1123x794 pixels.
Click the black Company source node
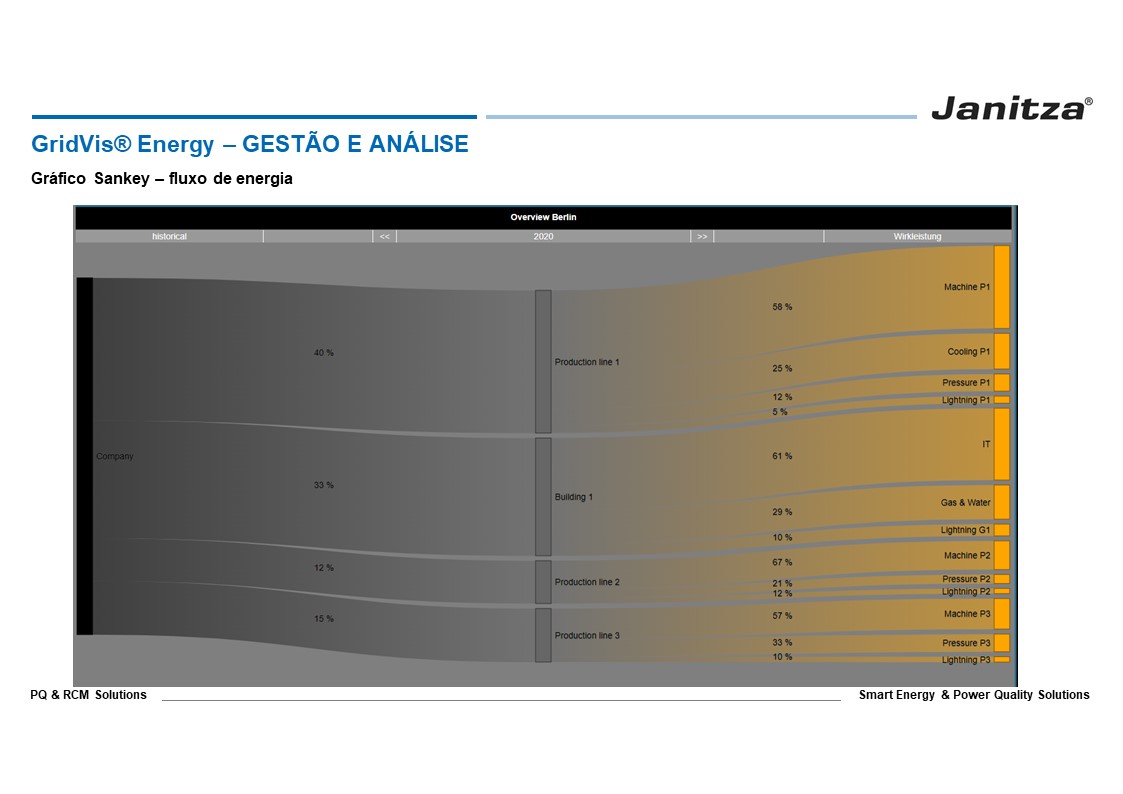[85, 456]
